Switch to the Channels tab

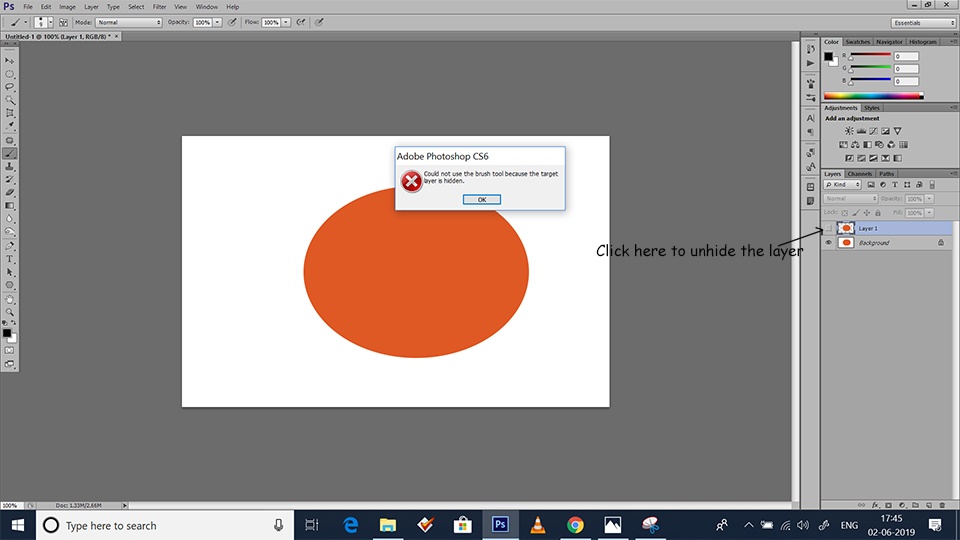859,174
